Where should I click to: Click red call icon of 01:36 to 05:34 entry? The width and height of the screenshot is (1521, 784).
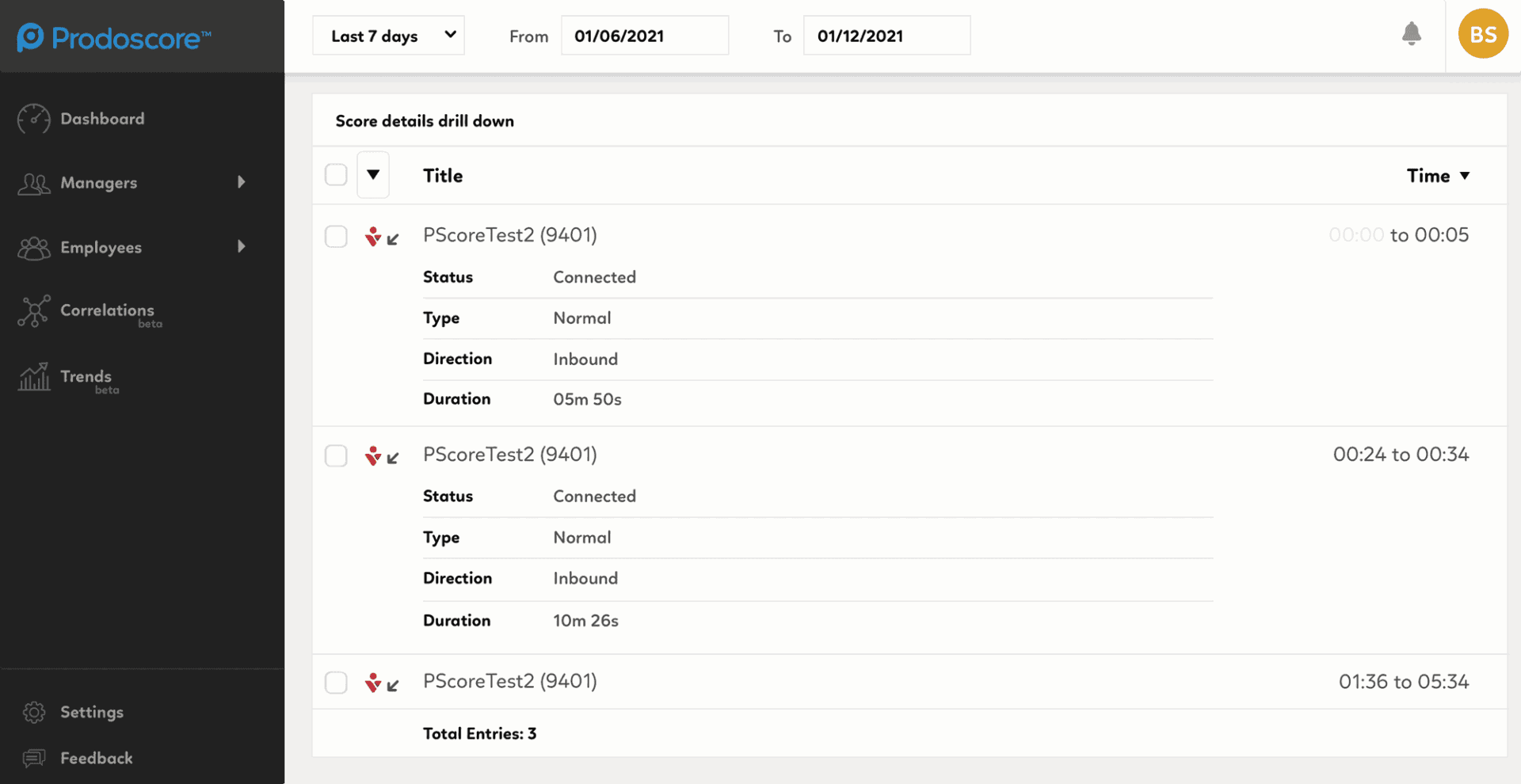(373, 683)
